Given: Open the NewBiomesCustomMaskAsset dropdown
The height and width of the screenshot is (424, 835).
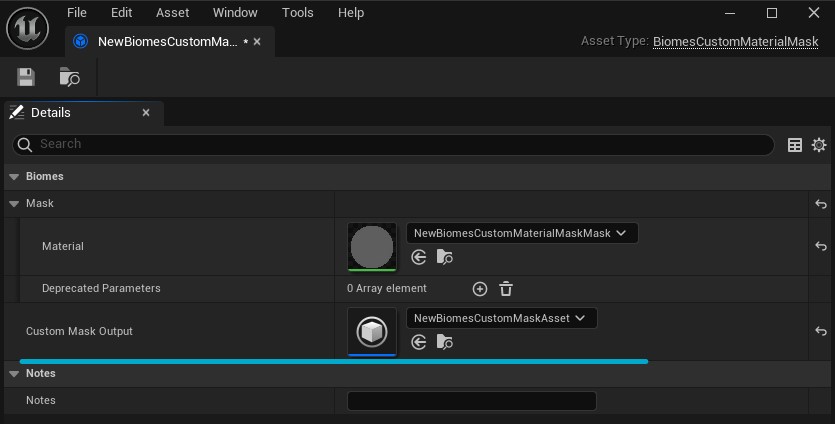Looking at the screenshot, I should 502,319.
